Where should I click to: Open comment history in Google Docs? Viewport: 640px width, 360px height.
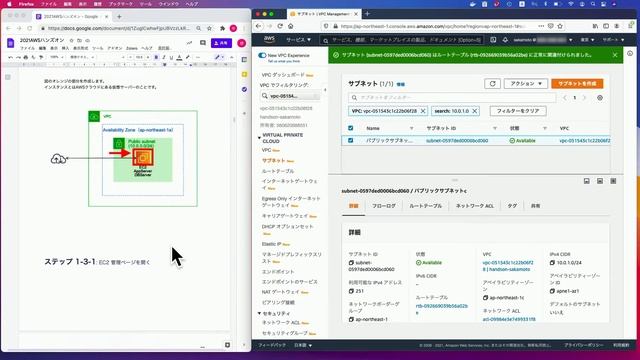pyautogui.click(x=203, y=43)
